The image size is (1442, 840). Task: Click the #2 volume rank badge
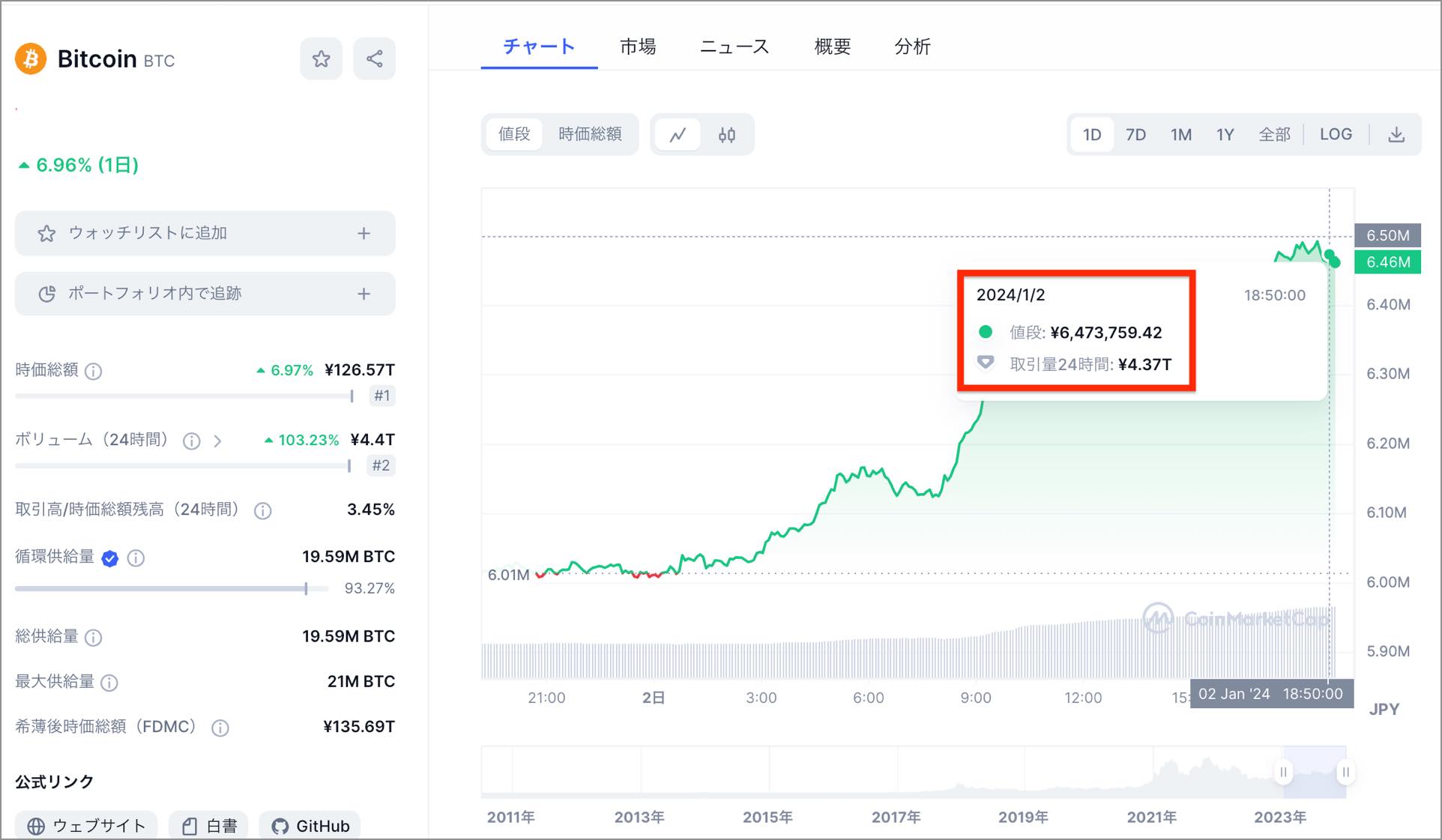381,465
